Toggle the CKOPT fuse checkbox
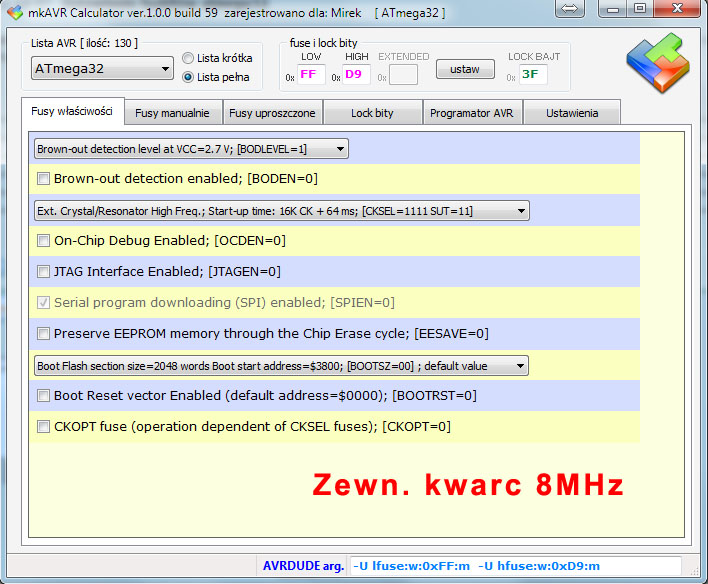The height and width of the screenshot is (584, 708). click(x=43, y=426)
